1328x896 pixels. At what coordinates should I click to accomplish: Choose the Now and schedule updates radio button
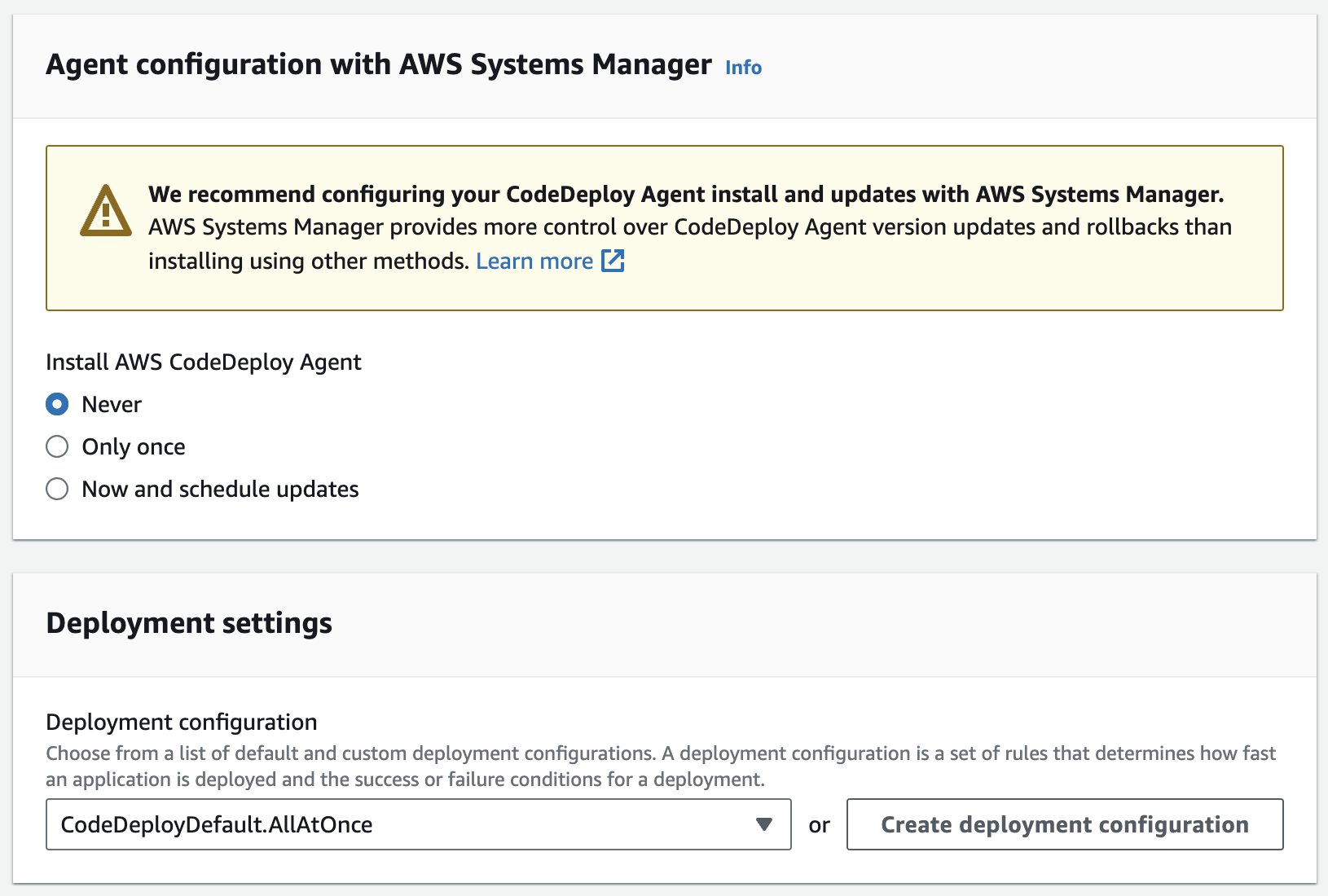tap(57, 489)
